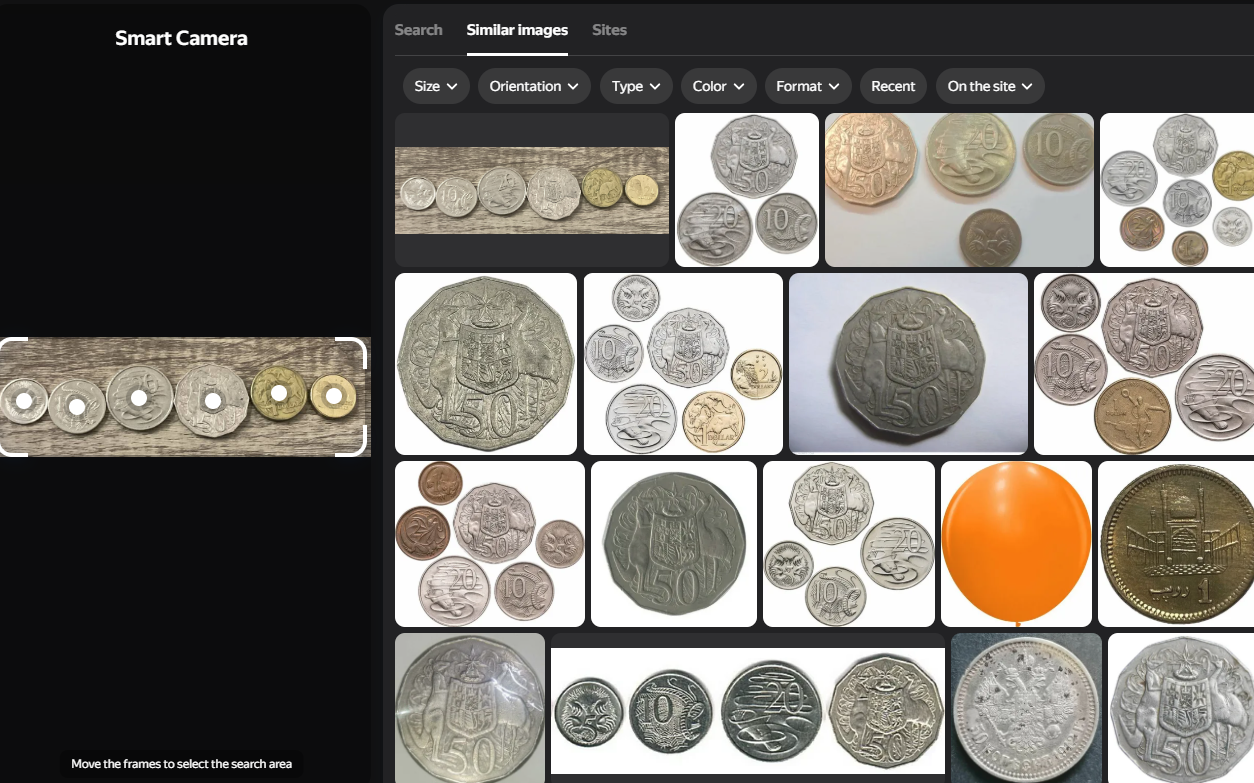Open the 50-cent coin on blue-grey background thumbnail
1254x783 pixels.
click(908, 364)
